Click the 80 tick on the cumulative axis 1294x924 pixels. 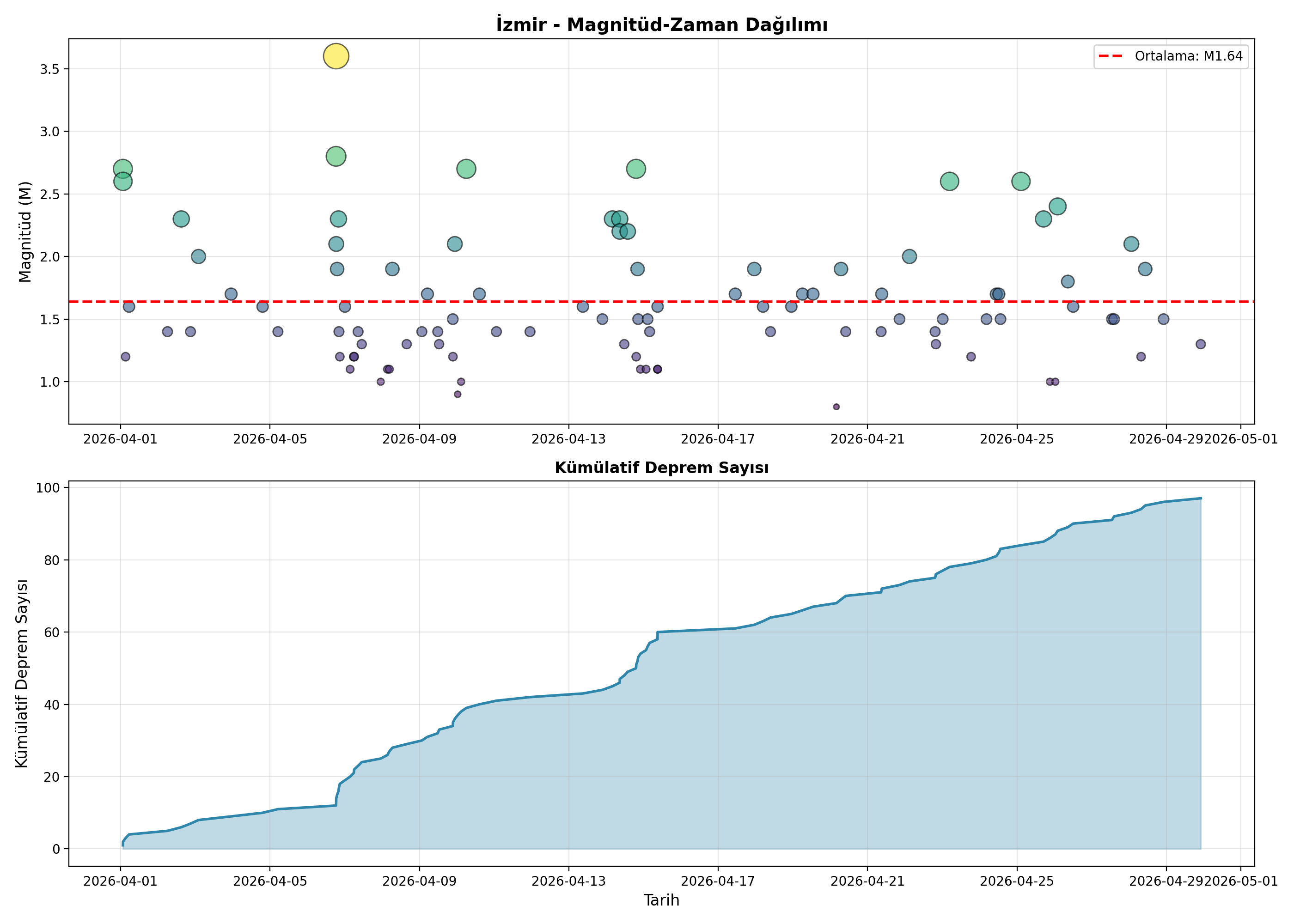tap(52, 560)
